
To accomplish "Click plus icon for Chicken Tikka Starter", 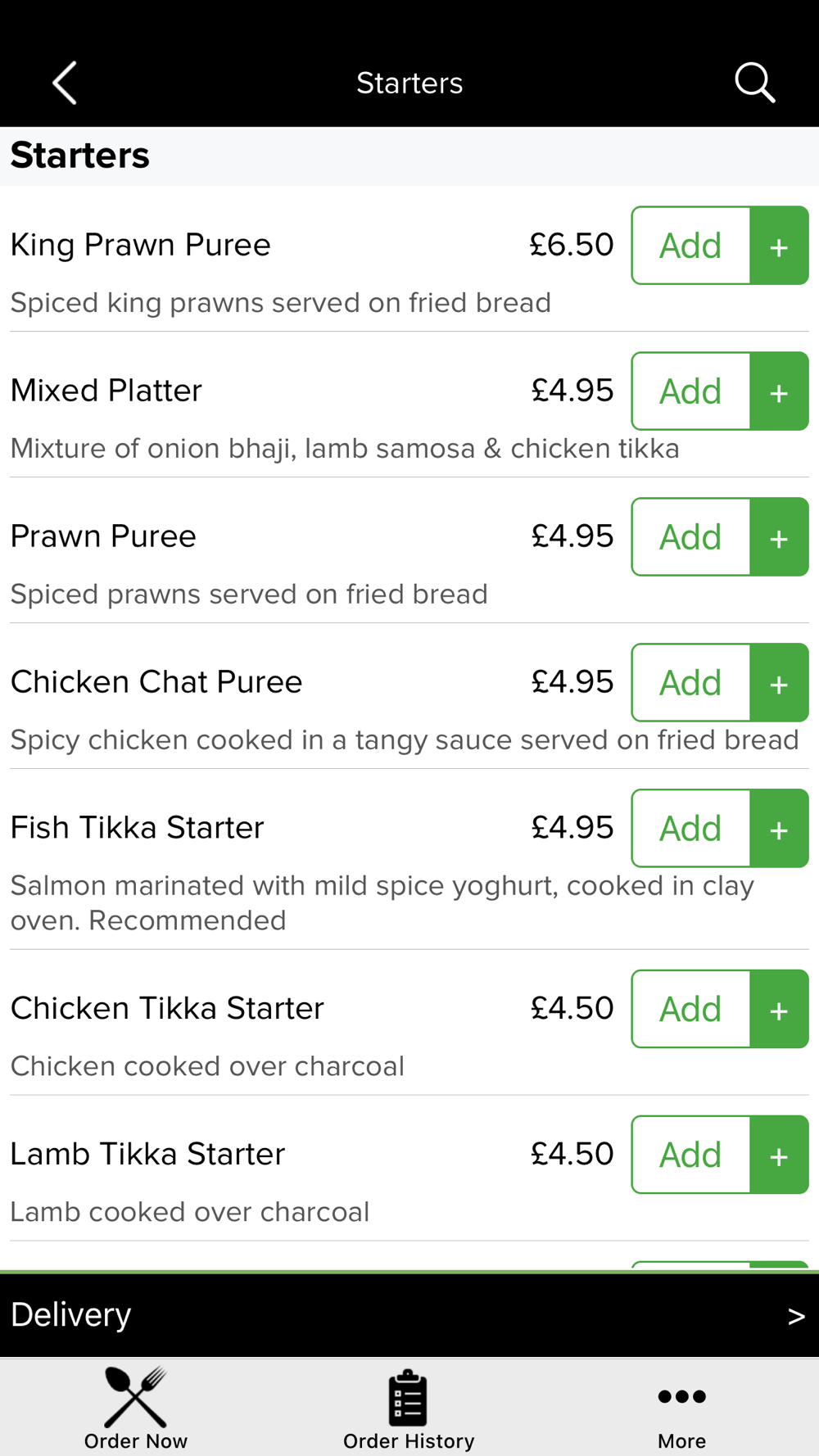I will click(779, 1009).
